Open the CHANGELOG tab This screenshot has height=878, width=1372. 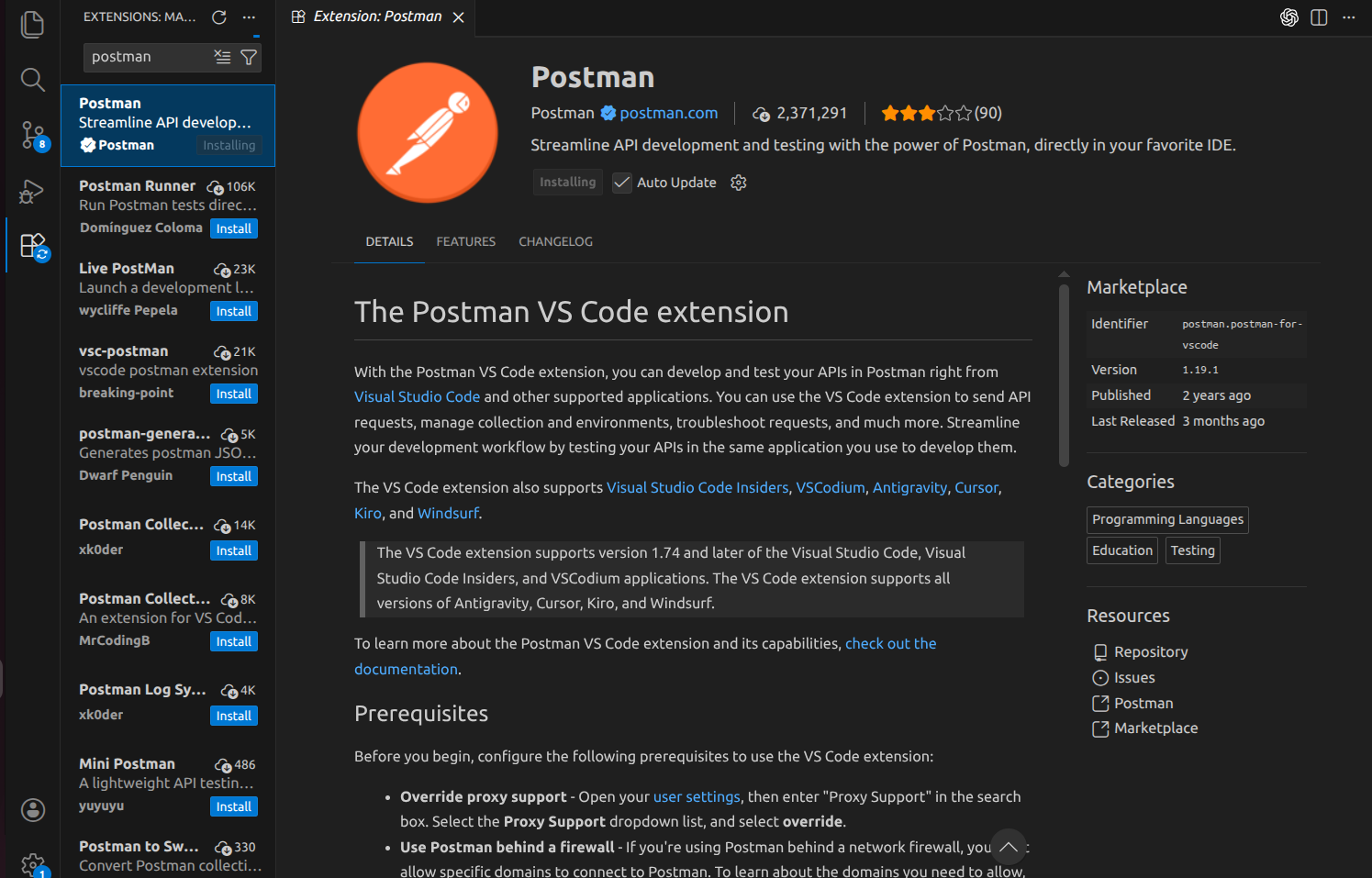pos(555,241)
